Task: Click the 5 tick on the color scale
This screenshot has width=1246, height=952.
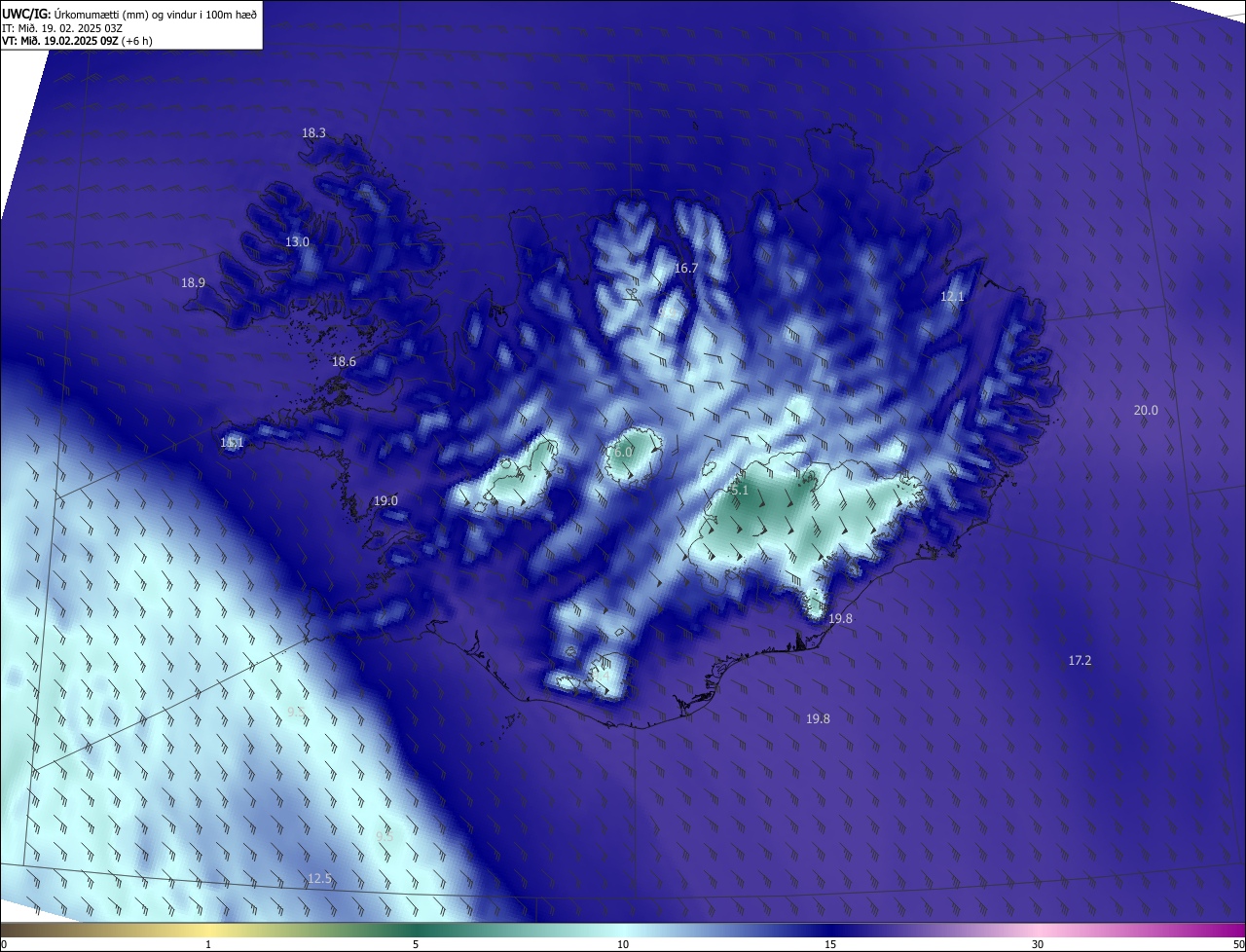Action: (x=416, y=944)
